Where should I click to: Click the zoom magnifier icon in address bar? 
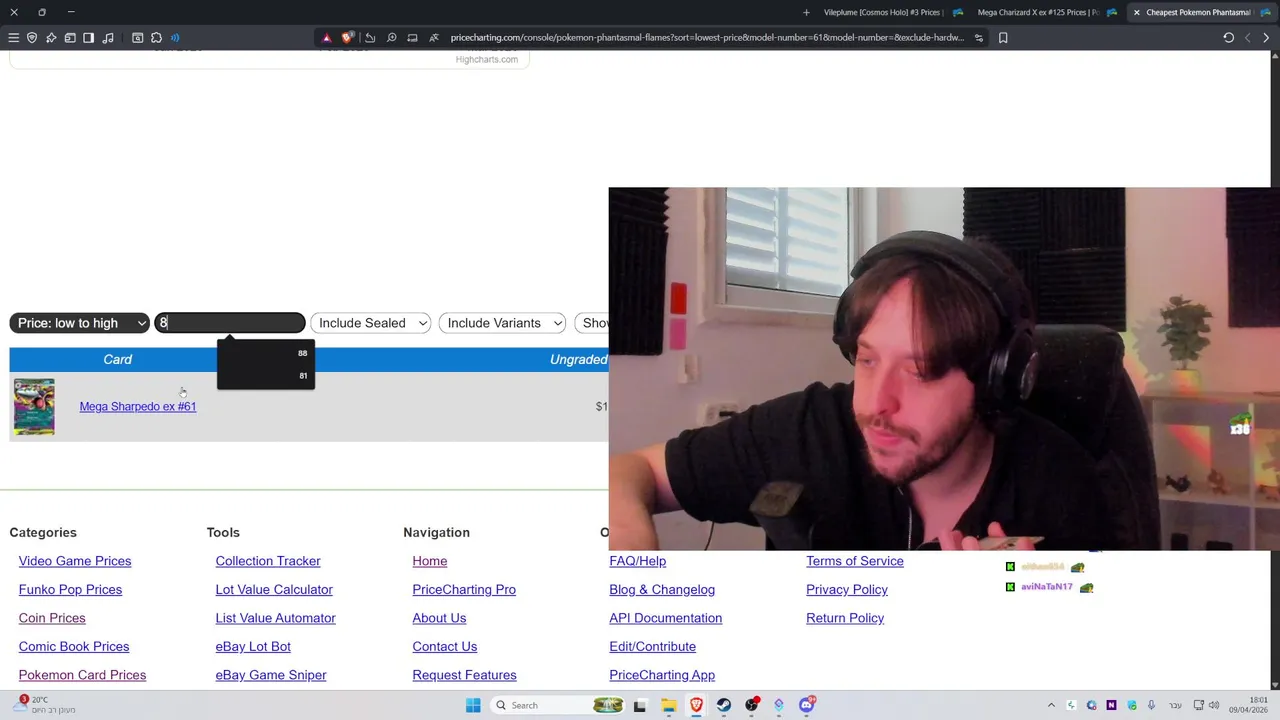[391, 38]
